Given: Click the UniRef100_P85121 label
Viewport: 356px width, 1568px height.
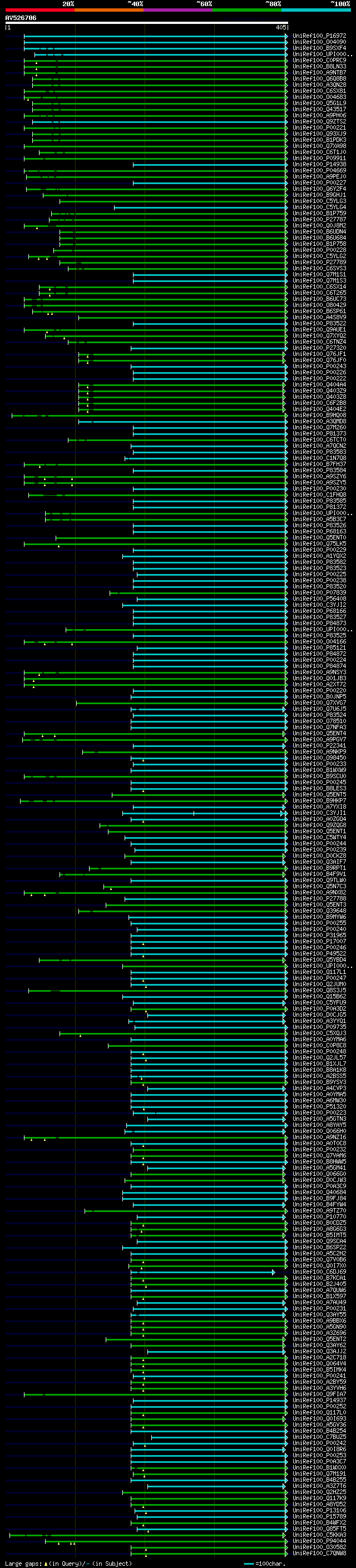Looking at the screenshot, I should [x=319, y=647].
